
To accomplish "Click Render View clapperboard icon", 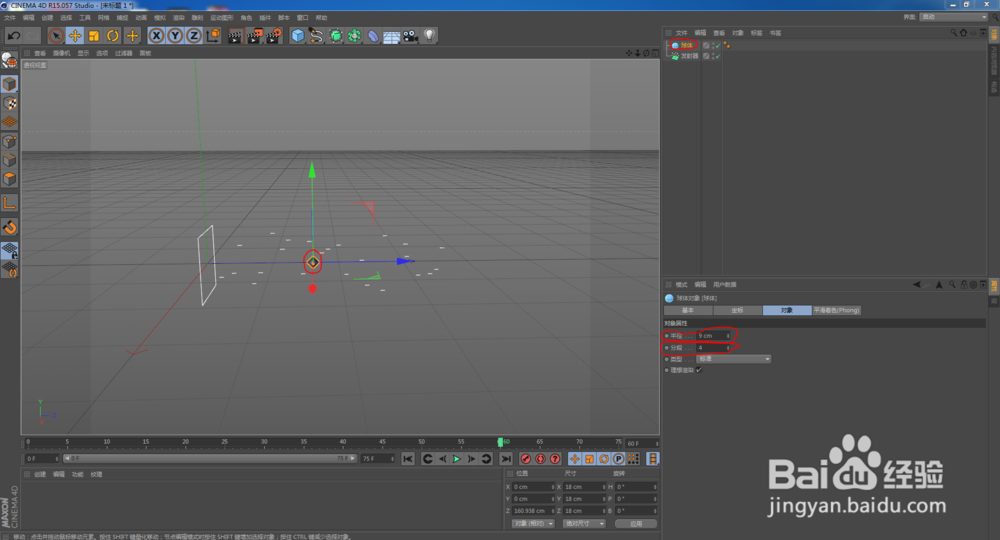I will point(235,36).
